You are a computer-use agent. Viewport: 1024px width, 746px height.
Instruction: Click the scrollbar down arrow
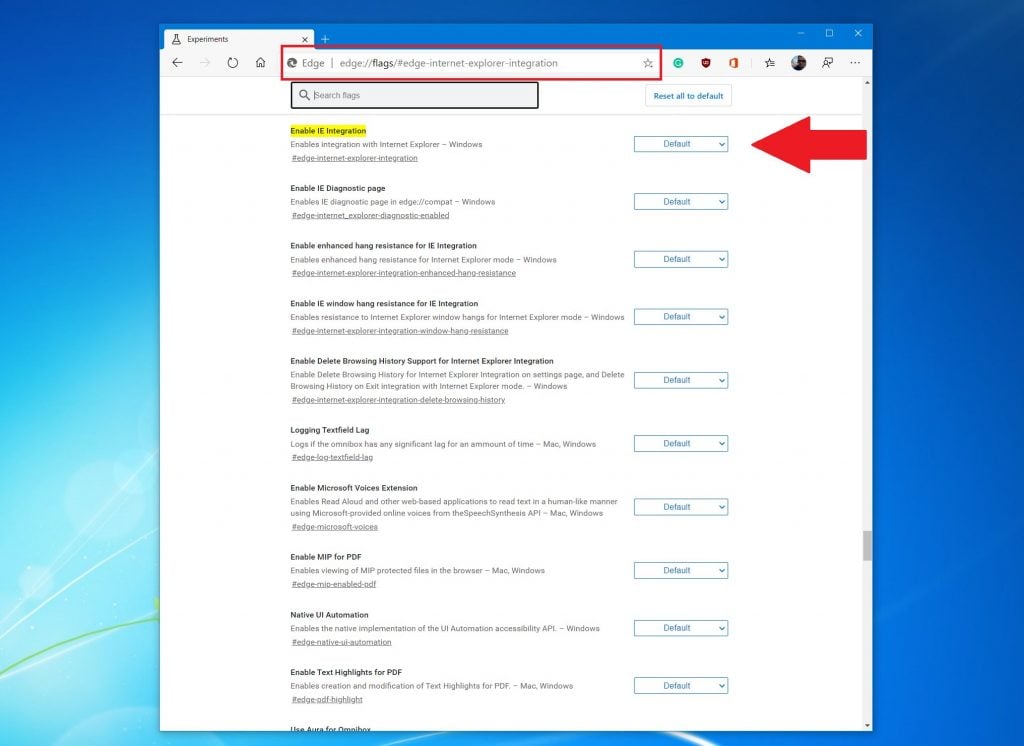click(x=867, y=725)
